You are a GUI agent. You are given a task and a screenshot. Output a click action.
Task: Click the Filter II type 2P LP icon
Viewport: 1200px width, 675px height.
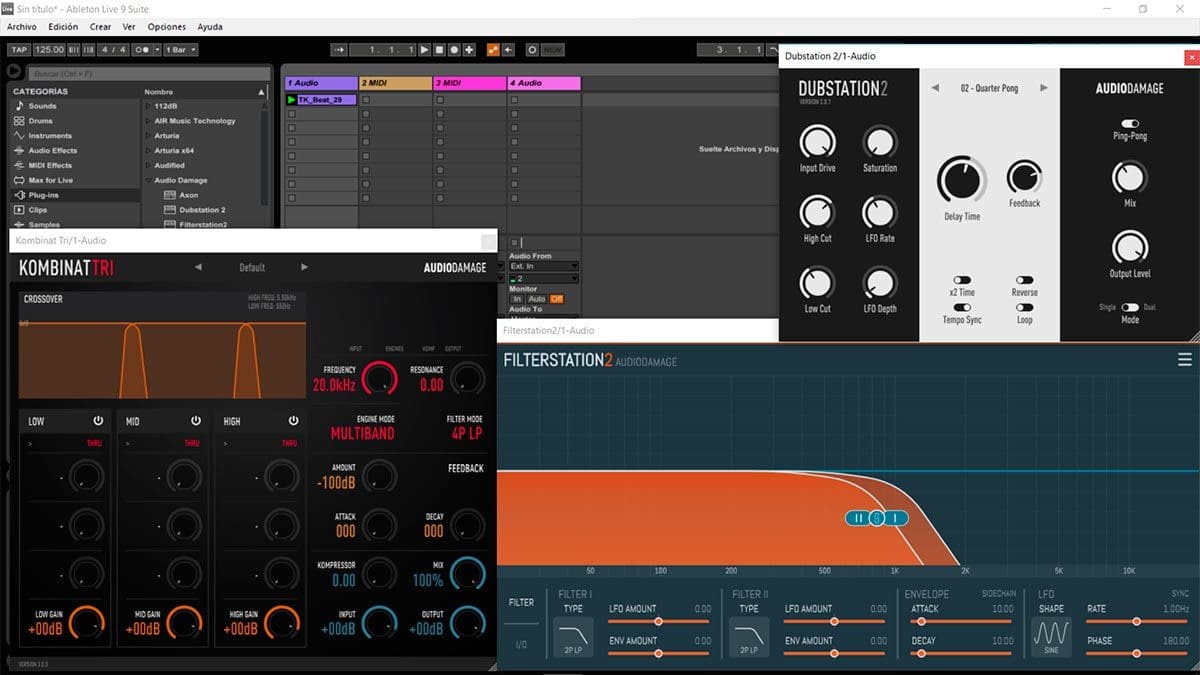(x=748, y=636)
